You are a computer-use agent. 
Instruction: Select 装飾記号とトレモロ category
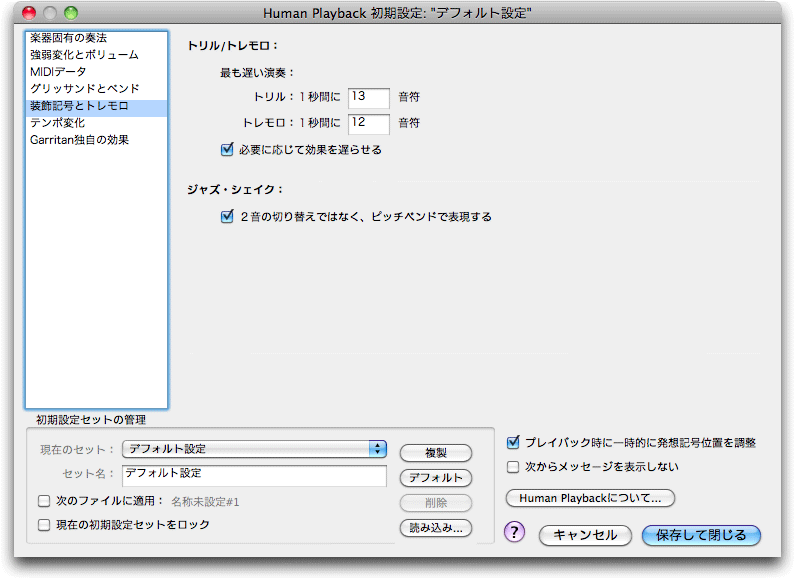[x=96, y=106]
